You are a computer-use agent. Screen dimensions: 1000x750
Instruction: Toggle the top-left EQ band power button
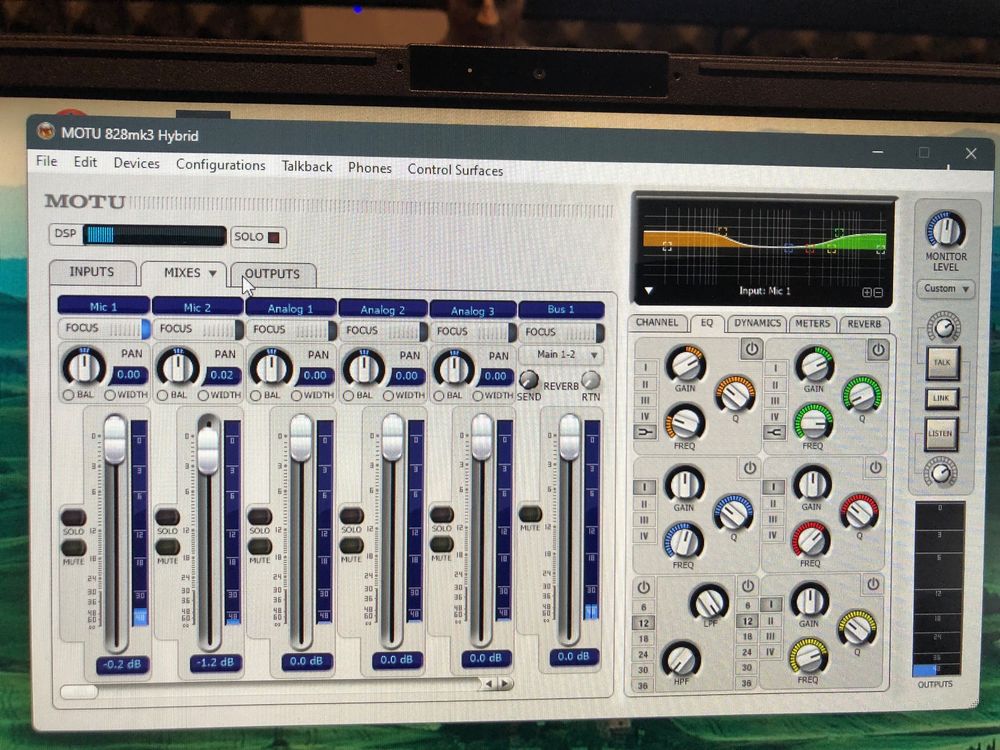coord(751,349)
